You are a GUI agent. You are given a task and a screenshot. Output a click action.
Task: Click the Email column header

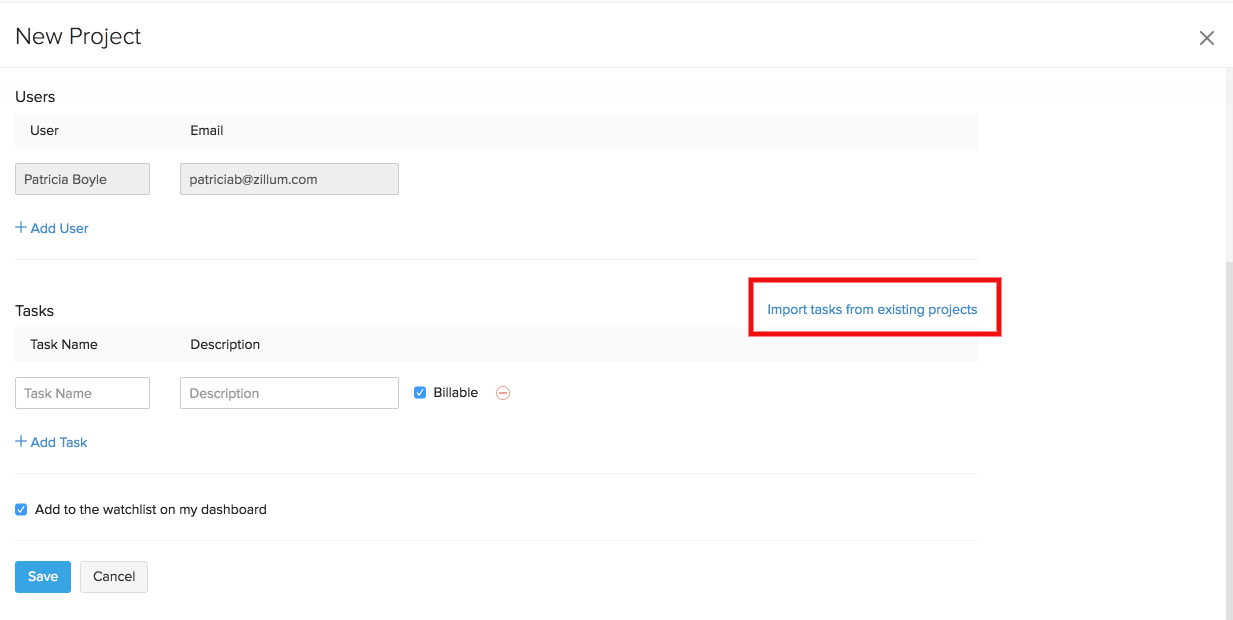pos(206,130)
